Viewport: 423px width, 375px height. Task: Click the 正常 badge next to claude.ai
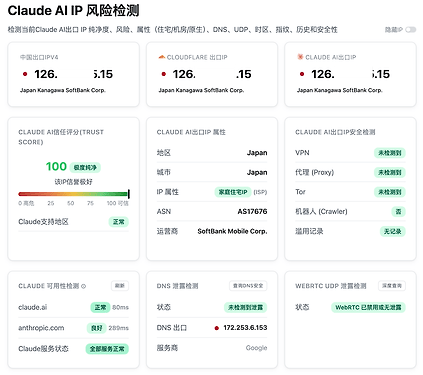click(x=100, y=307)
